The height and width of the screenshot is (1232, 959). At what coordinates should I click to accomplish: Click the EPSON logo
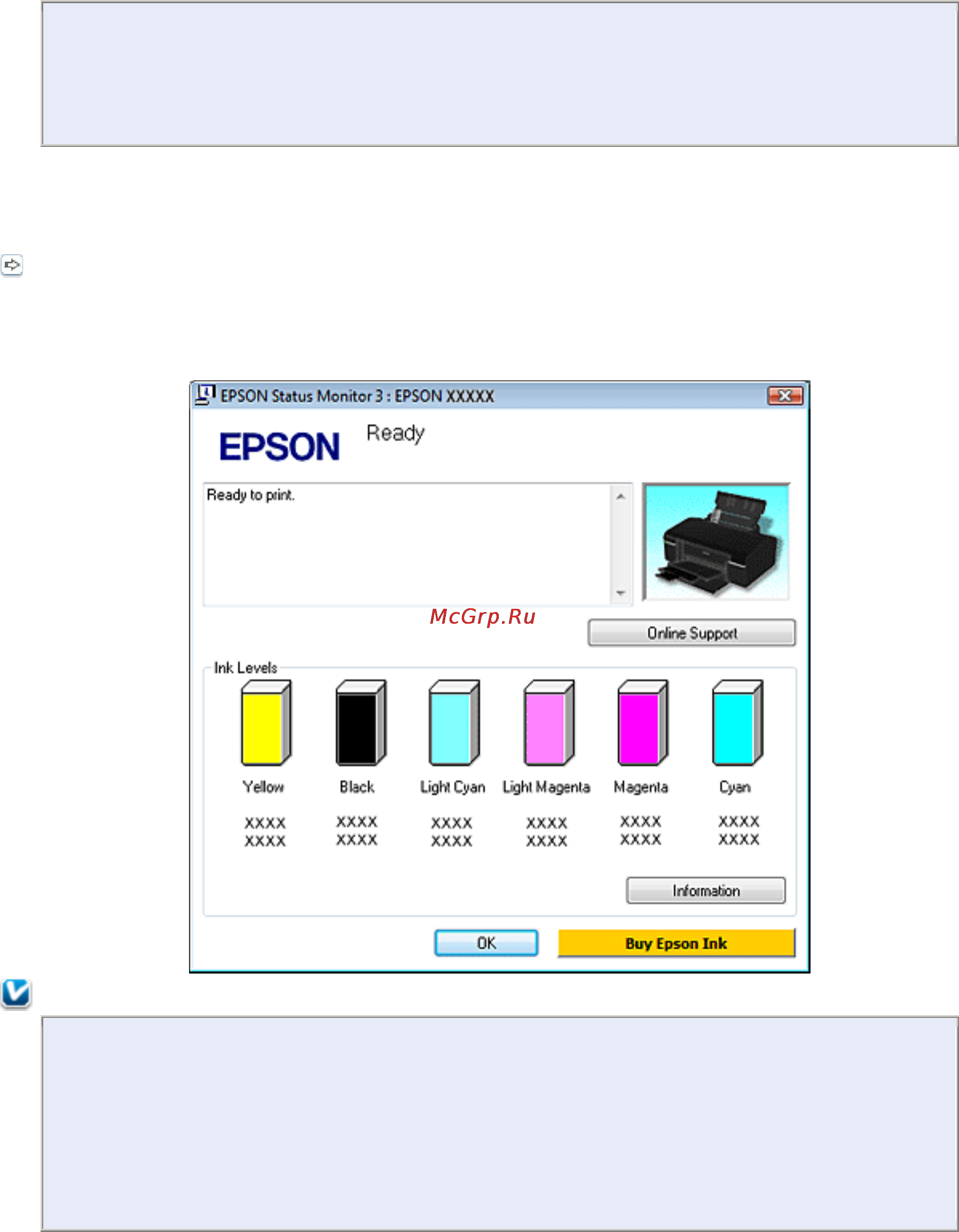[279, 447]
